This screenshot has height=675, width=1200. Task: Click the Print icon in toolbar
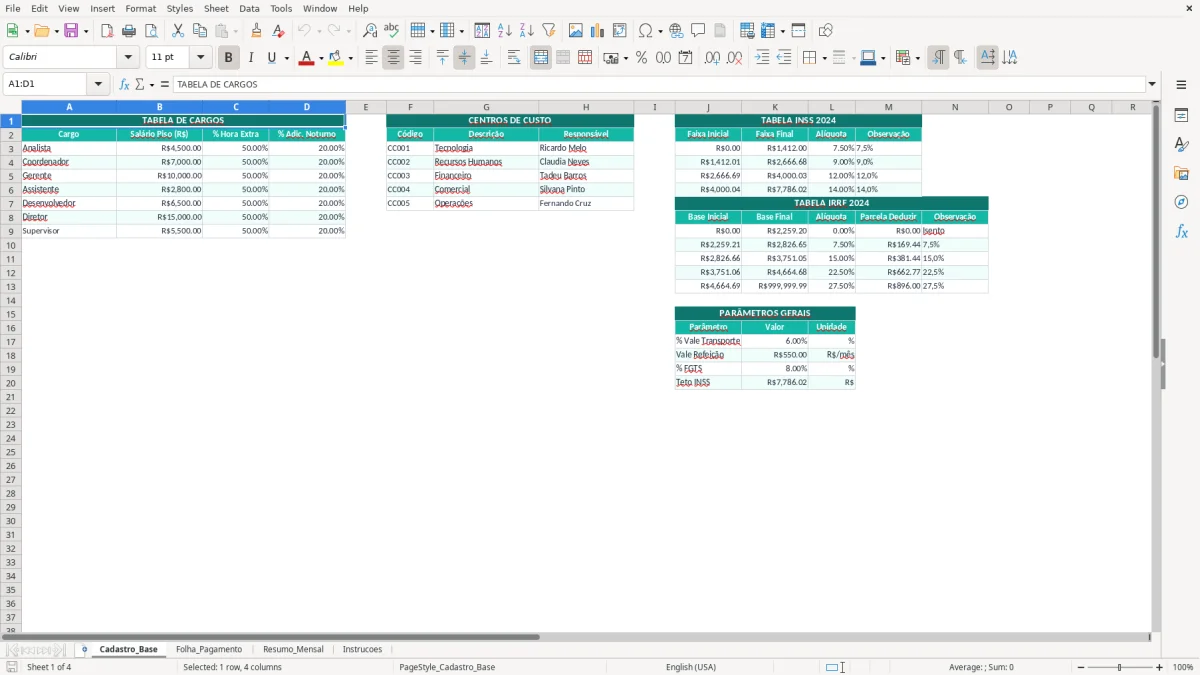[129, 31]
